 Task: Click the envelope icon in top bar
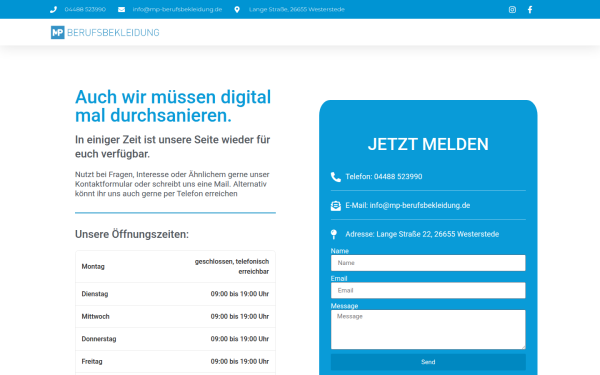tap(121, 10)
